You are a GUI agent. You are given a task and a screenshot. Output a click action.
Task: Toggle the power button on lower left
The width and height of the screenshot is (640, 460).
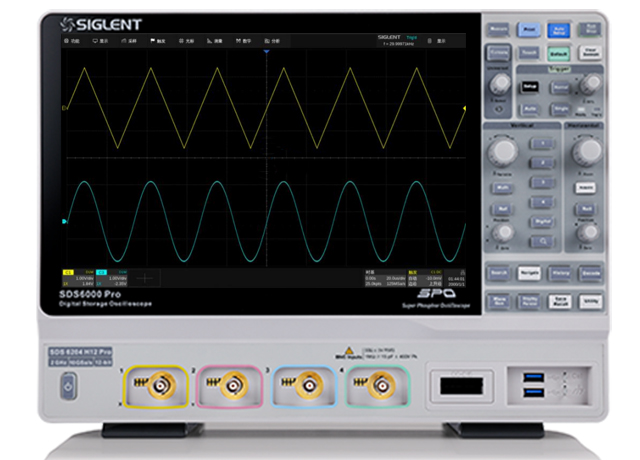click(68, 386)
